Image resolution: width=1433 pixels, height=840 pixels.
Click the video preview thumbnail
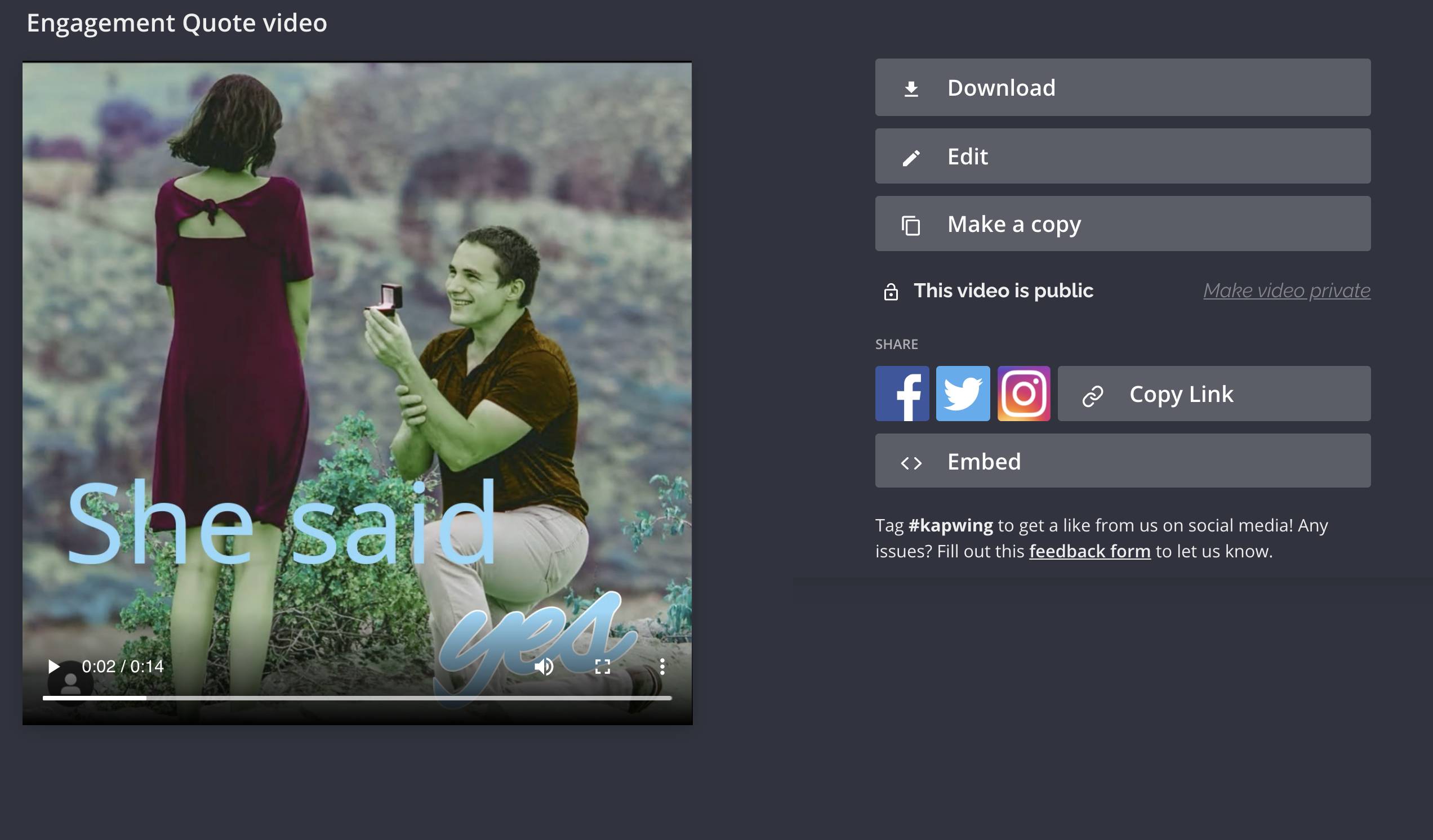357,341
